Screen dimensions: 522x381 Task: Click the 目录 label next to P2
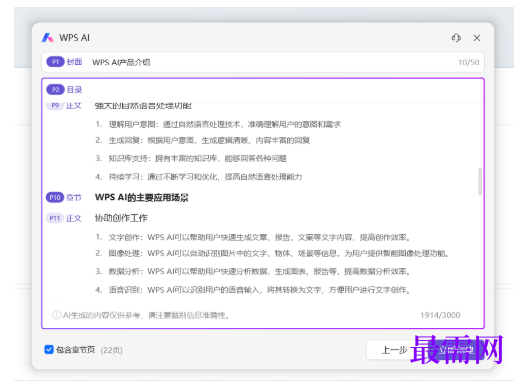(x=74, y=90)
